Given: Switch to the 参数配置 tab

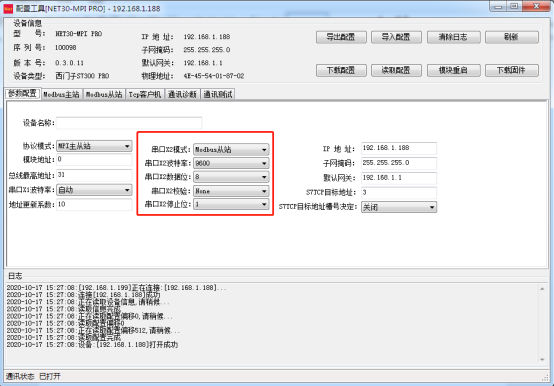Looking at the screenshot, I should (23, 94).
